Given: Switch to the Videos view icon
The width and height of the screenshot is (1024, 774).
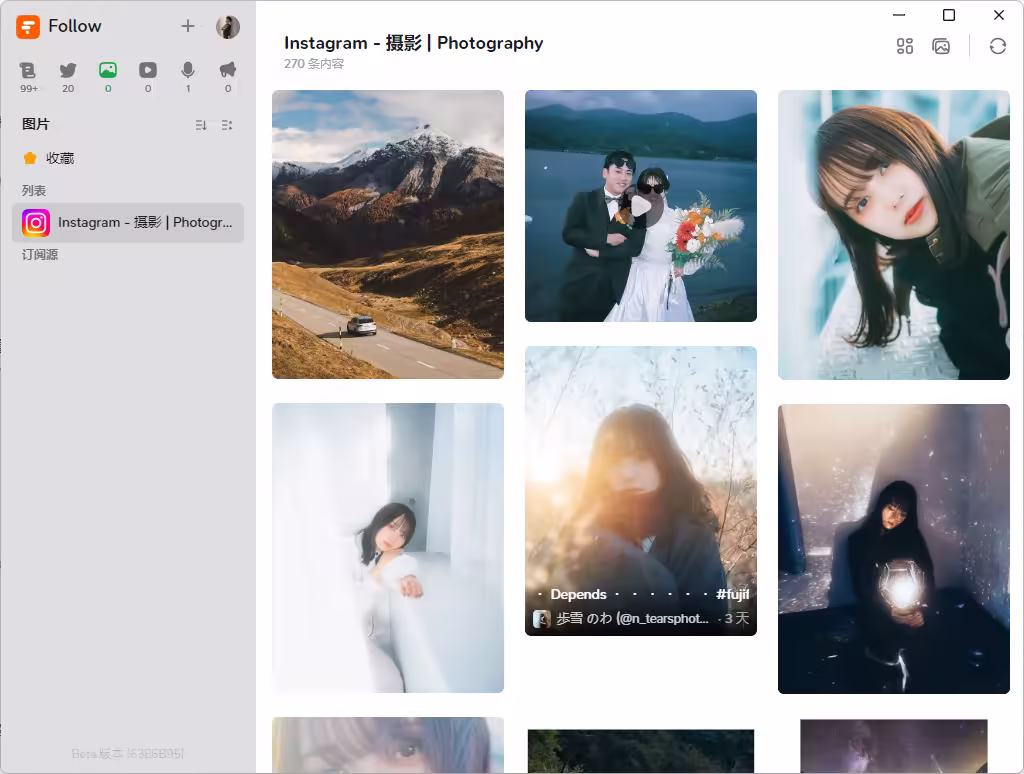Looking at the screenshot, I should pos(148,71).
